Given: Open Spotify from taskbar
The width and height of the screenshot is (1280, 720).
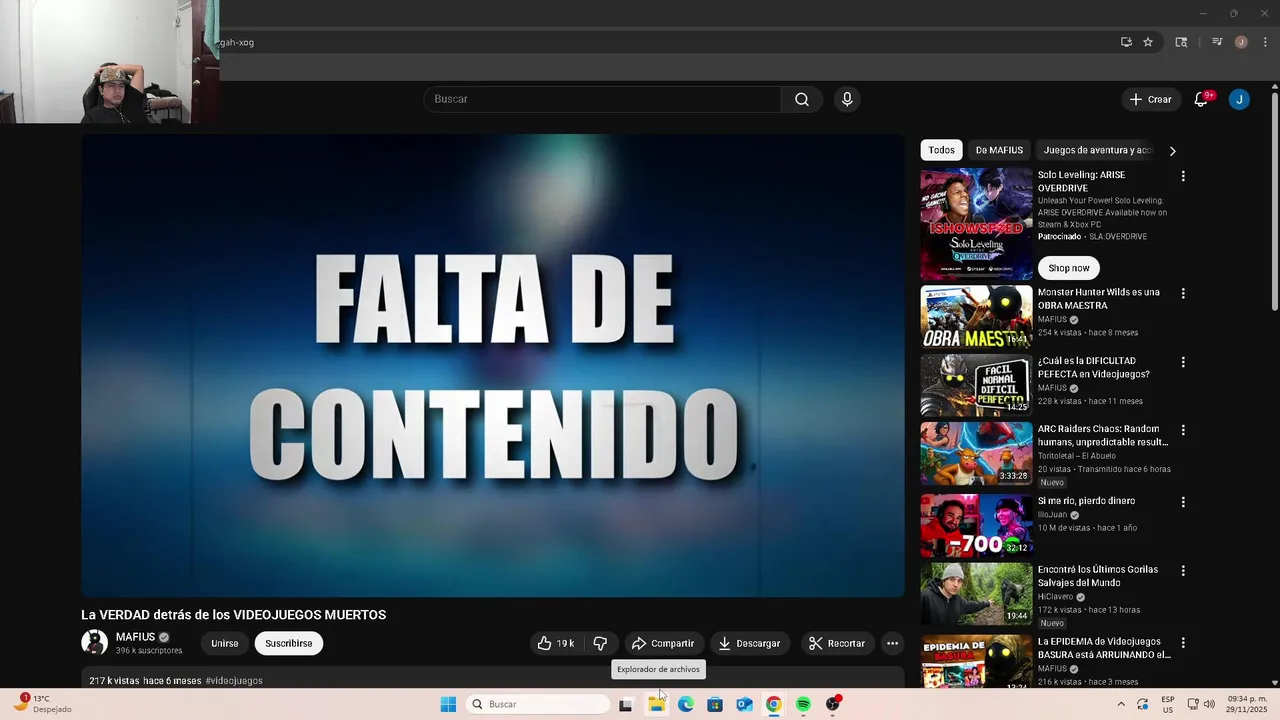Looking at the screenshot, I should point(803,704).
